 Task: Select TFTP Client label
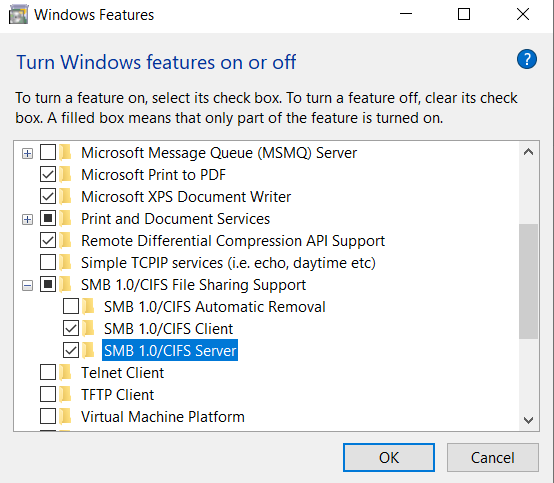tap(118, 395)
